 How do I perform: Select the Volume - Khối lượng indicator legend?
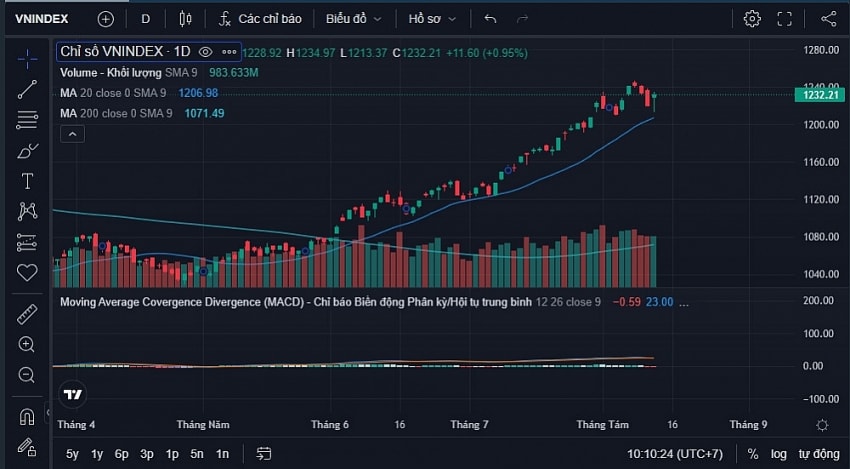[111, 72]
